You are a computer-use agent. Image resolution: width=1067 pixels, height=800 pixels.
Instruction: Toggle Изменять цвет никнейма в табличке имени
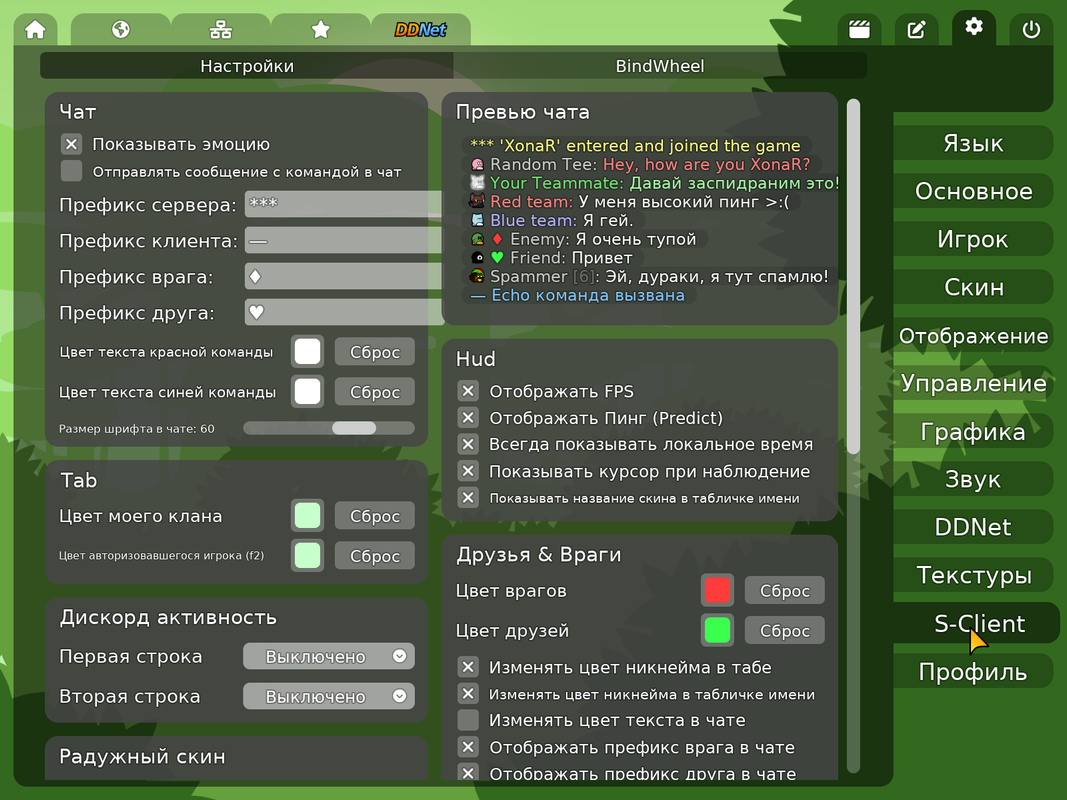[468, 694]
